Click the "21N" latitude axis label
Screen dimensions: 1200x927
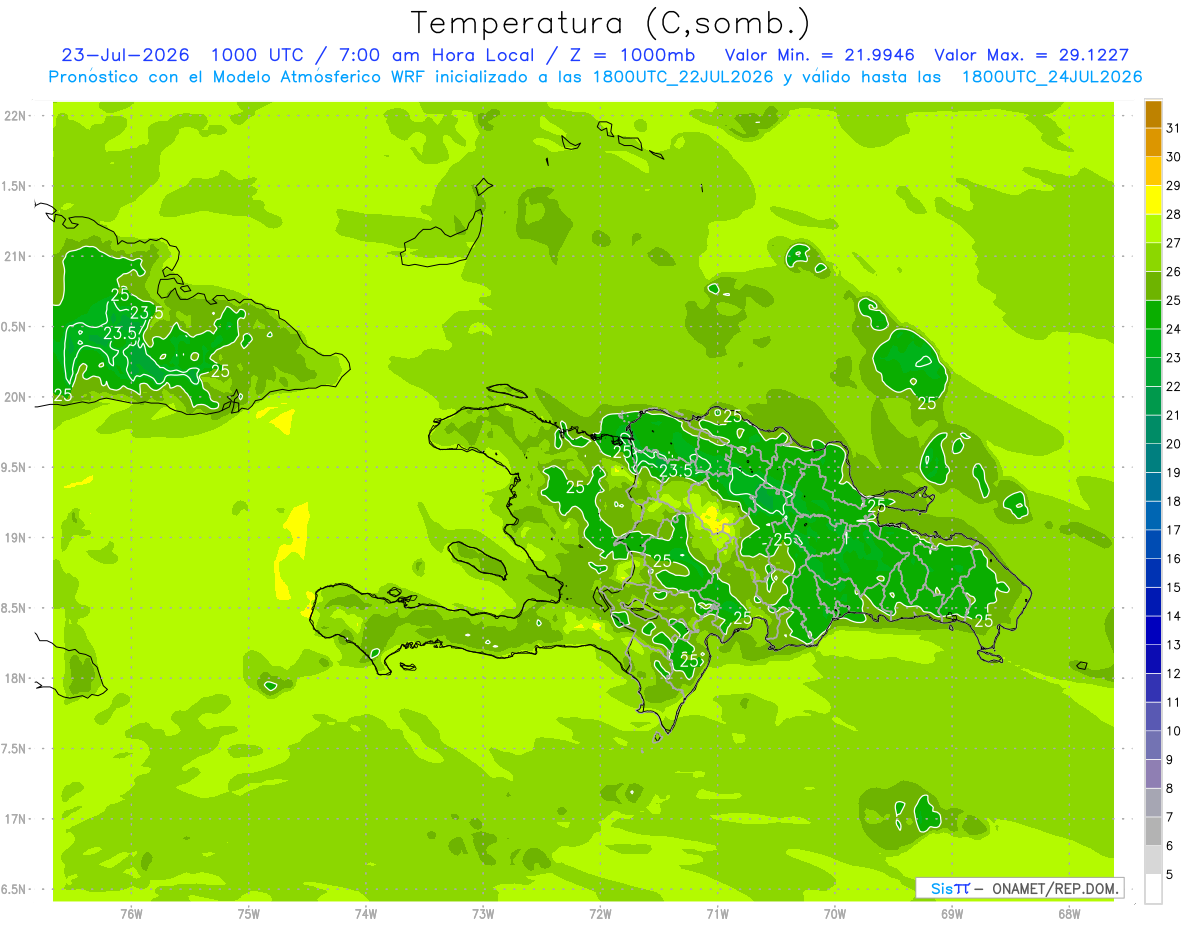click(16, 257)
